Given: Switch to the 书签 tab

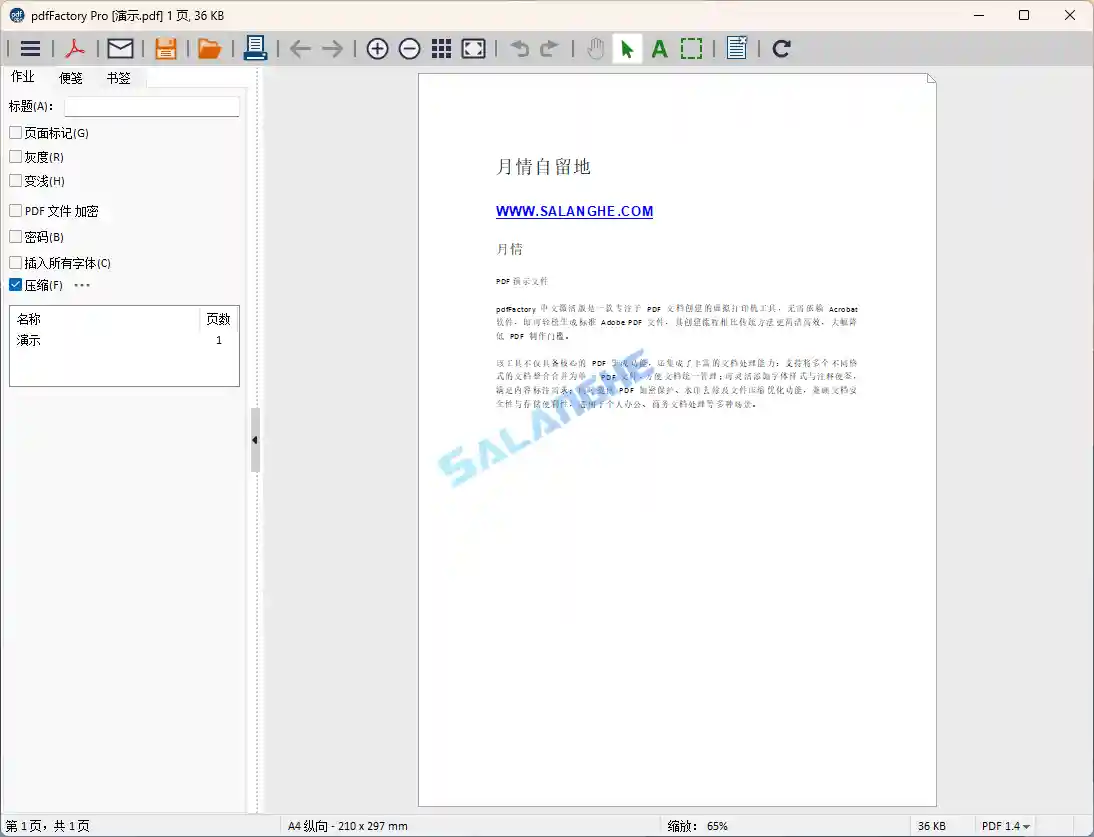Looking at the screenshot, I should (119, 77).
